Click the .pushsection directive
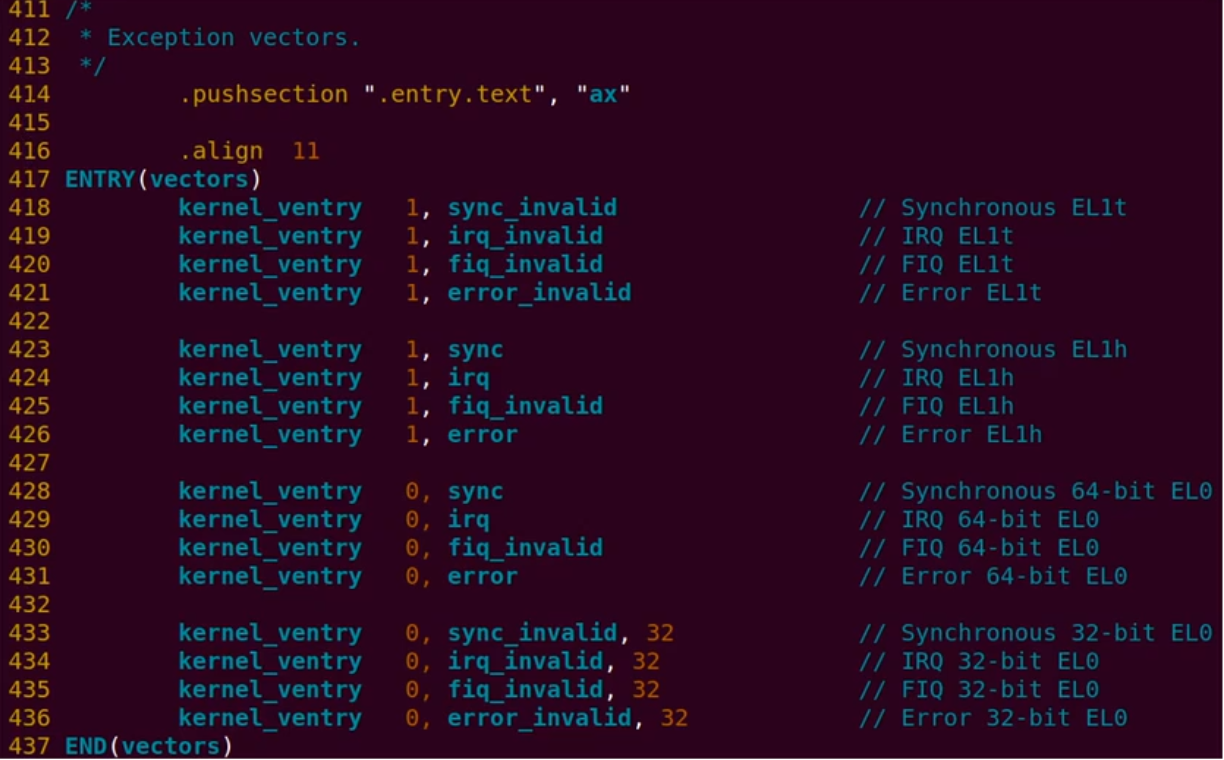Screen dimensions: 1224x760 (264, 95)
